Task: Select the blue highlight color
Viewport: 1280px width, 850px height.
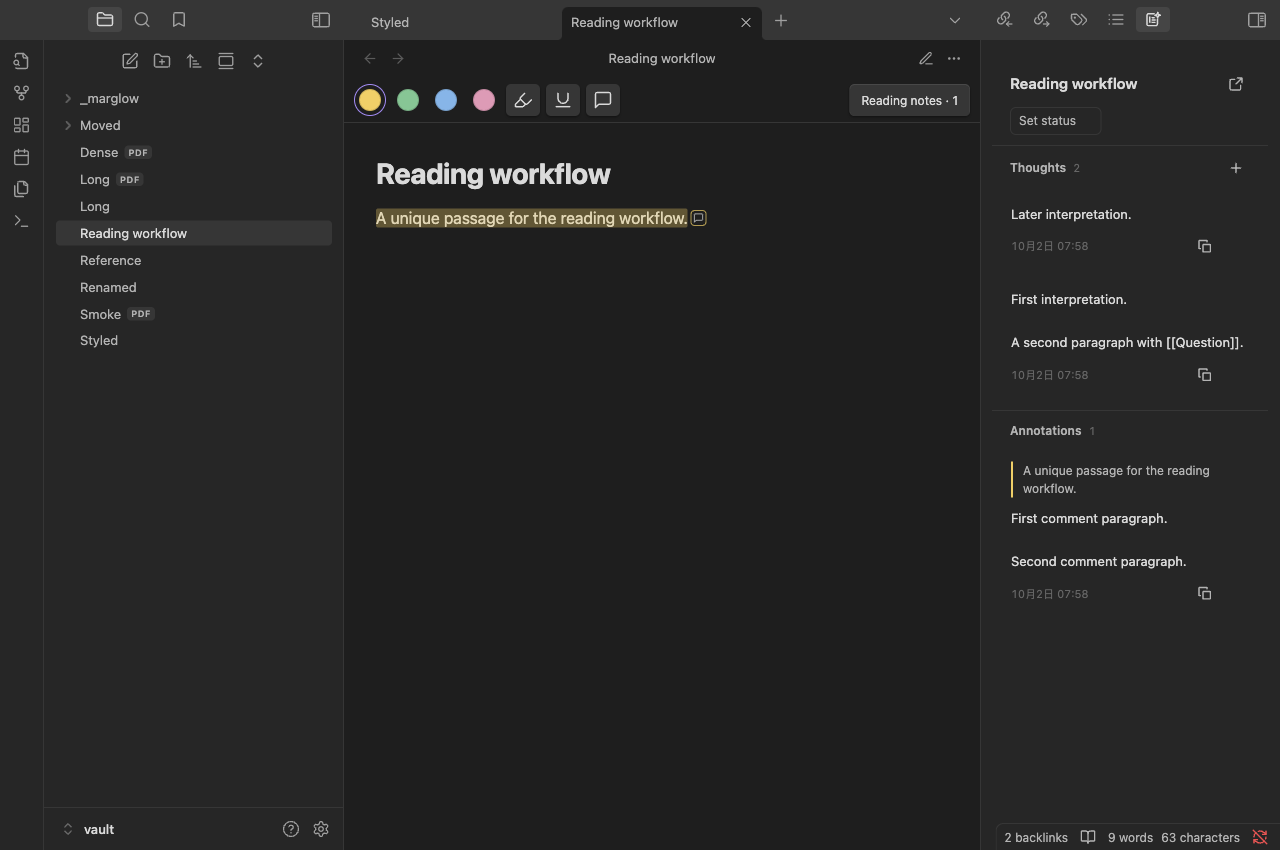Action: tap(446, 100)
